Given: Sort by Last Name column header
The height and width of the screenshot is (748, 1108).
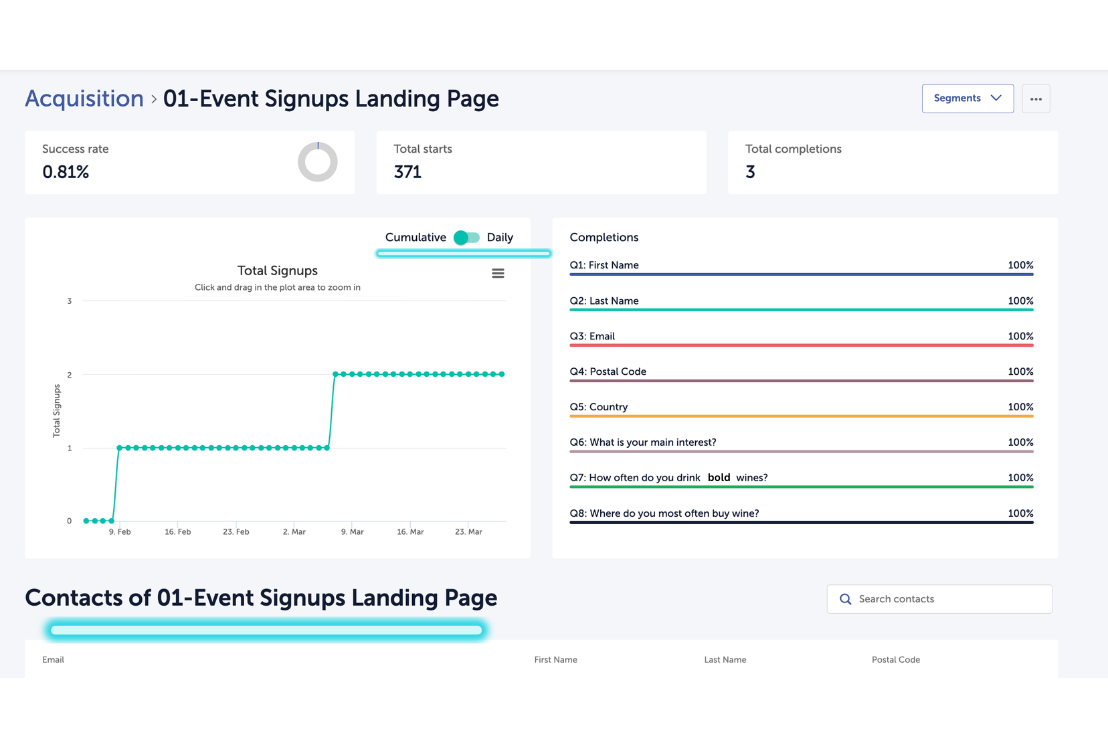Looking at the screenshot, I should click(x=725, y=660).
